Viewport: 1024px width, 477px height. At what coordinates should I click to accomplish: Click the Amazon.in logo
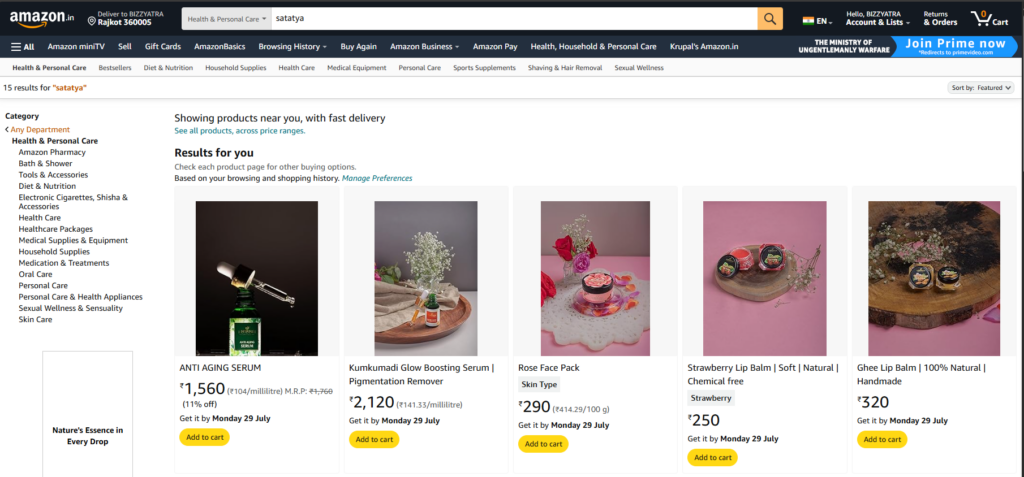tap(42, 19)
